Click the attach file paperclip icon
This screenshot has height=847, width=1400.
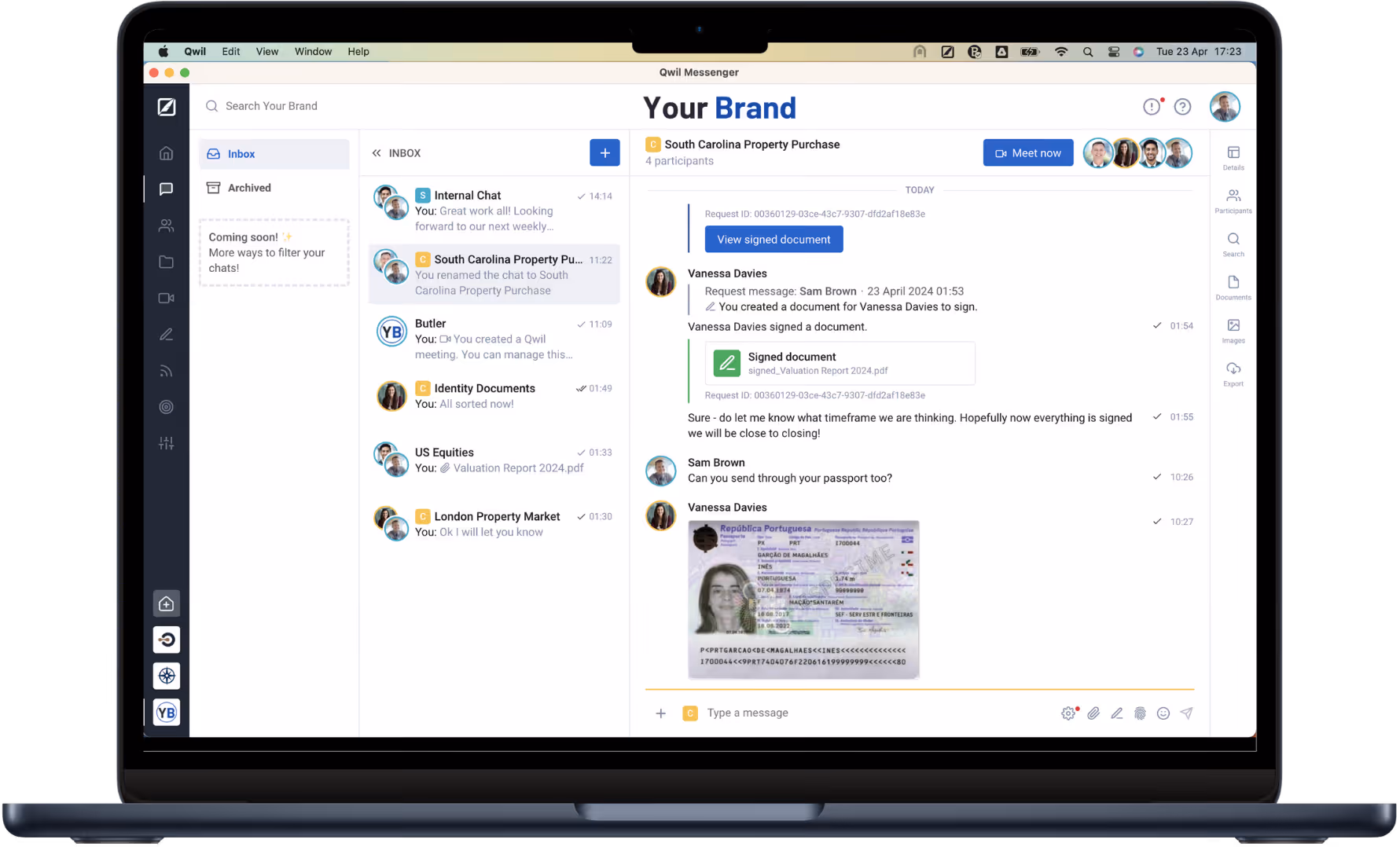click(1093, 713)
